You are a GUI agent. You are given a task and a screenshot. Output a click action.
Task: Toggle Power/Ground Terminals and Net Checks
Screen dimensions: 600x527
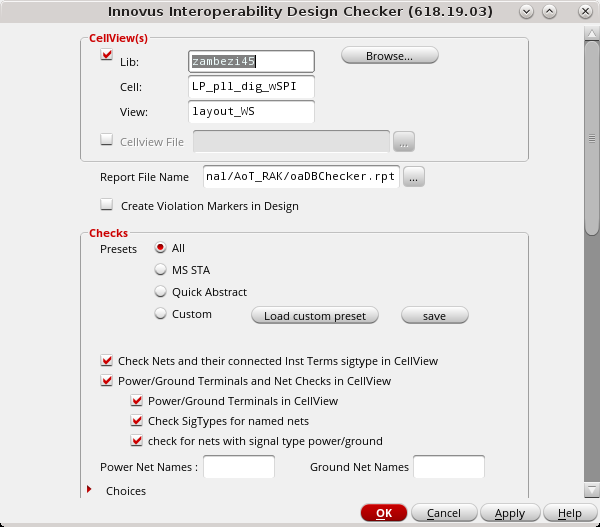click(x=106, y=380)
